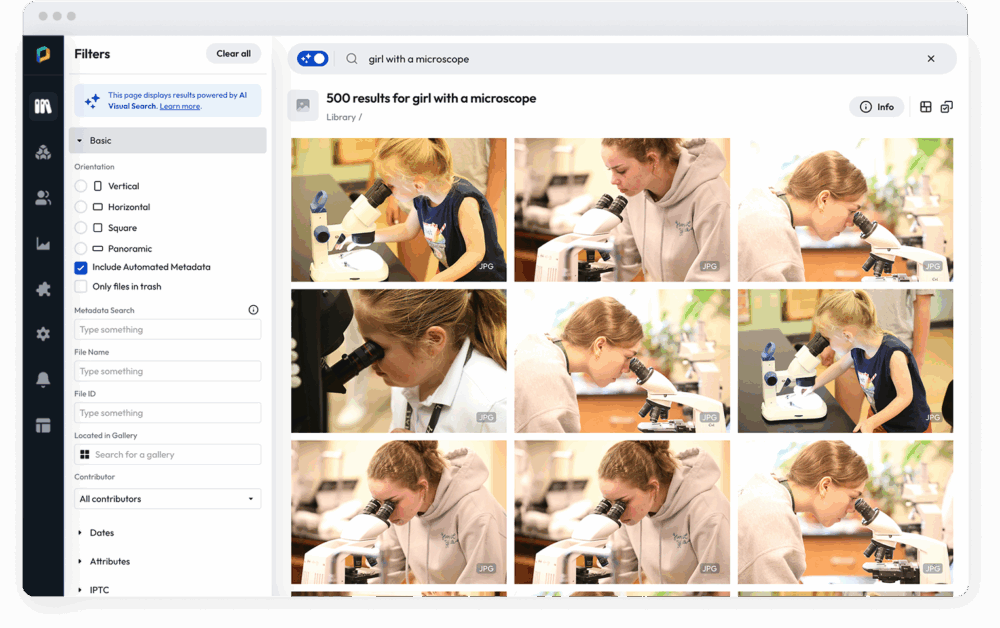Screen dimensions: 1000x628
Task: Open second-row right thumbnail child reaching microscope
Action: tap(845, 361)
